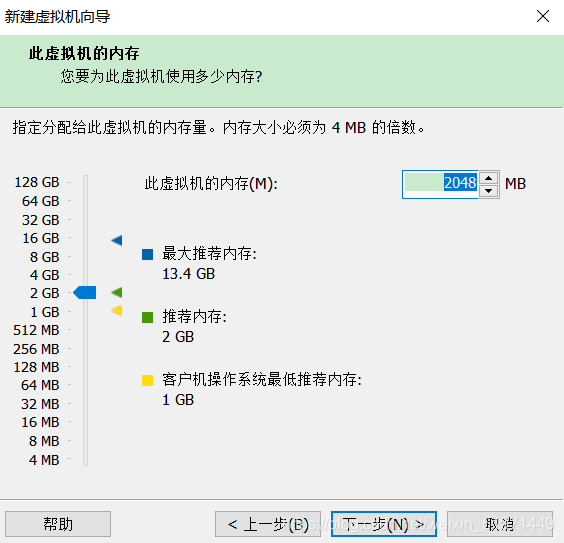Screen dimensions: 564x543
Task: Click the 此虚拟机的内存(M) field label
Action: 211,183
